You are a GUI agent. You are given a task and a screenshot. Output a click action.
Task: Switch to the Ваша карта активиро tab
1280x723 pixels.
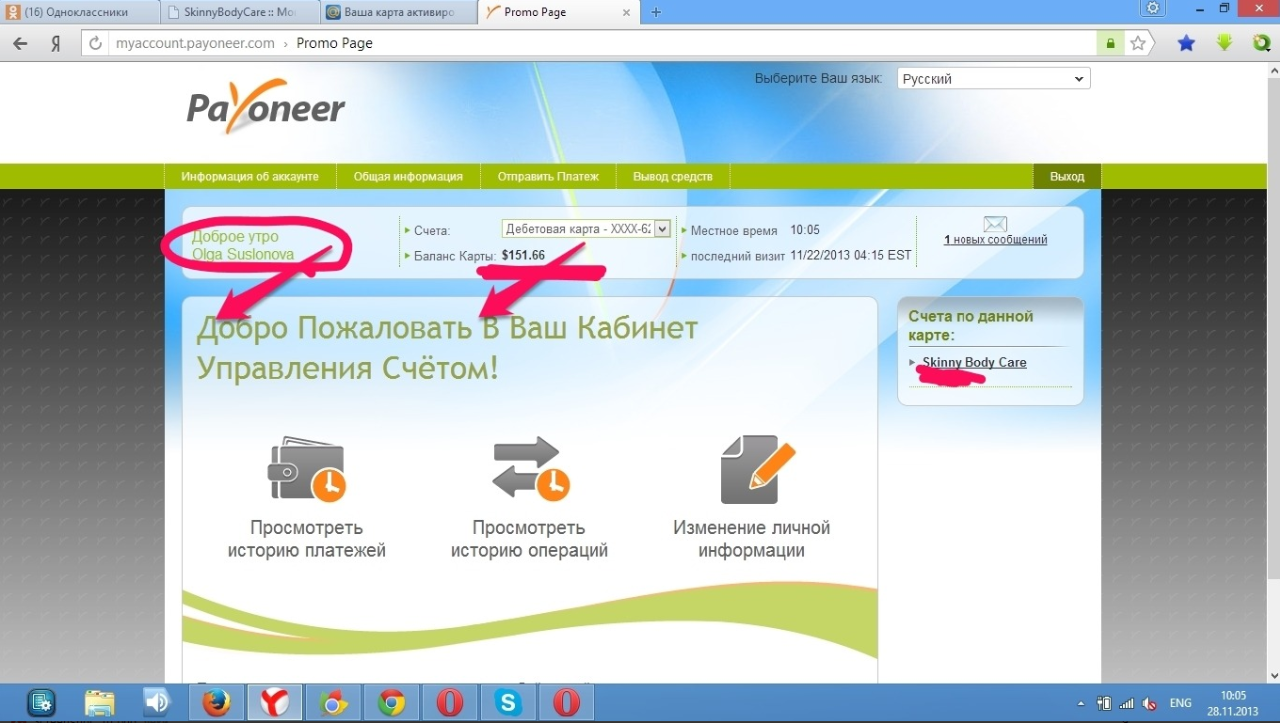tap(399, 13)
